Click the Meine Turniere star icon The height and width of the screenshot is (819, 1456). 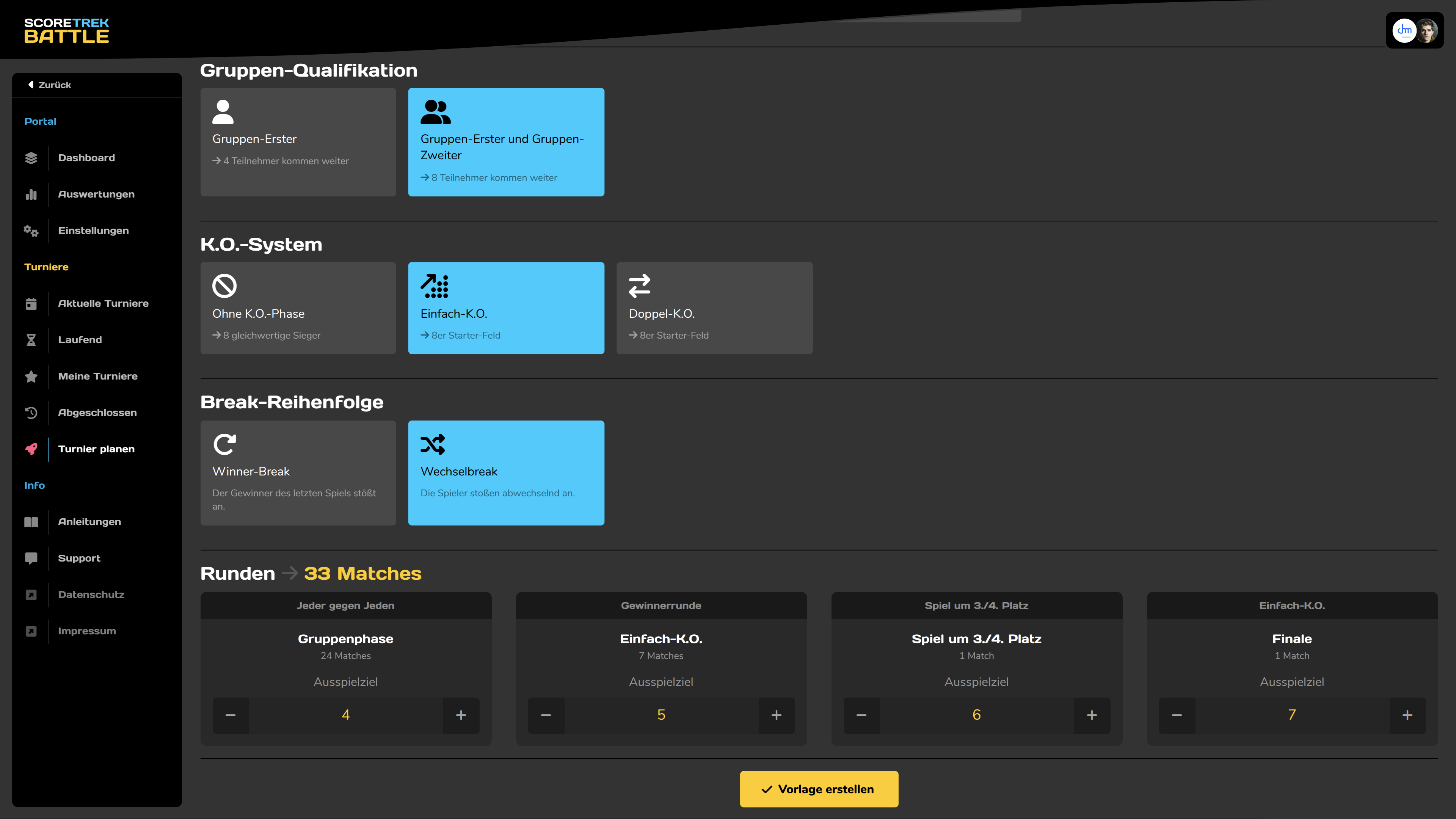(31, 377)
